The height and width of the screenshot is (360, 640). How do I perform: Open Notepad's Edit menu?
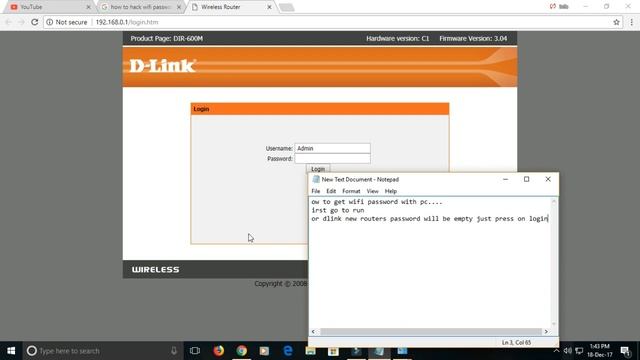331,191
